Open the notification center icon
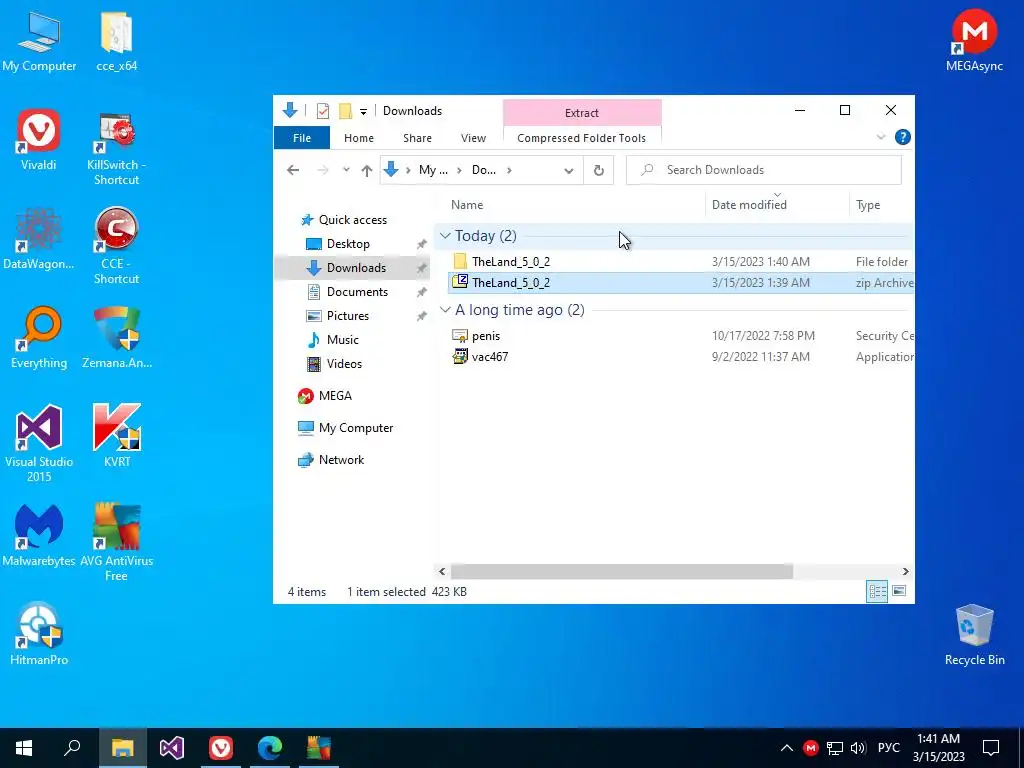Screen dimensions: 1024x768 991,748
